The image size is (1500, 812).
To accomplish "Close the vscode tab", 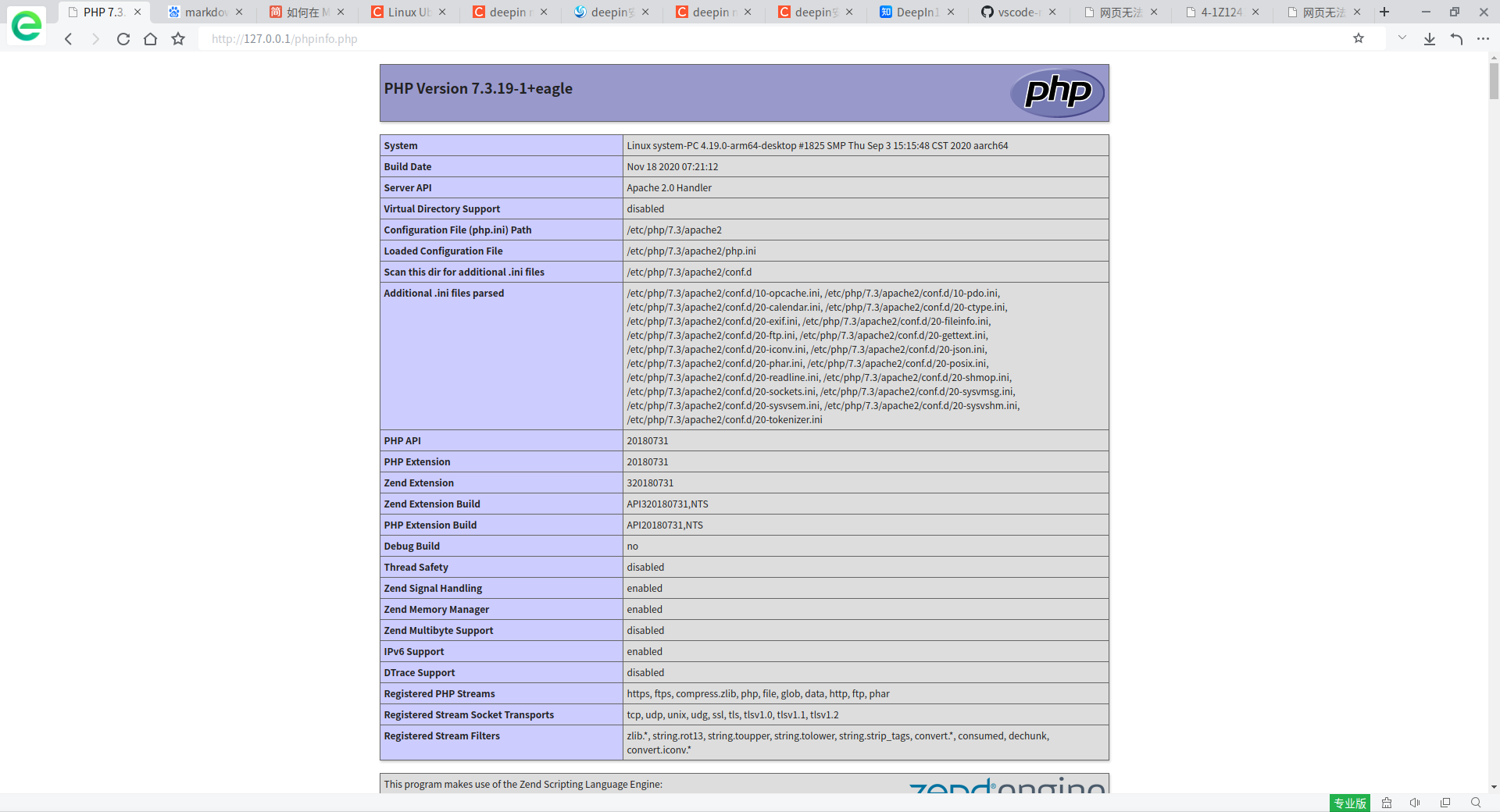I will pos(1052,12).
